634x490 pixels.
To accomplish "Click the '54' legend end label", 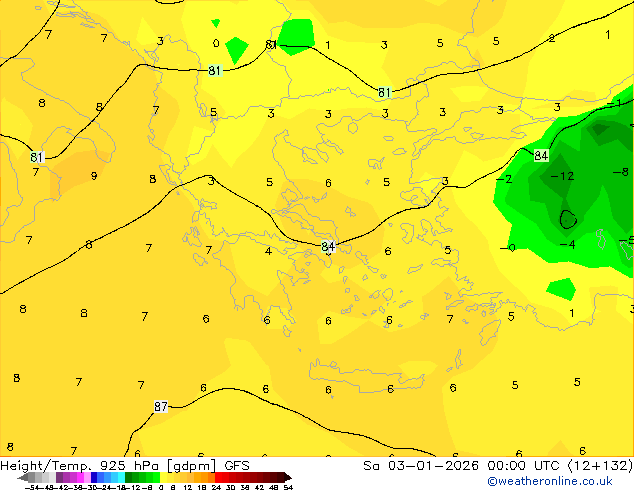I will pyautogui.click(x=288, y=487).
